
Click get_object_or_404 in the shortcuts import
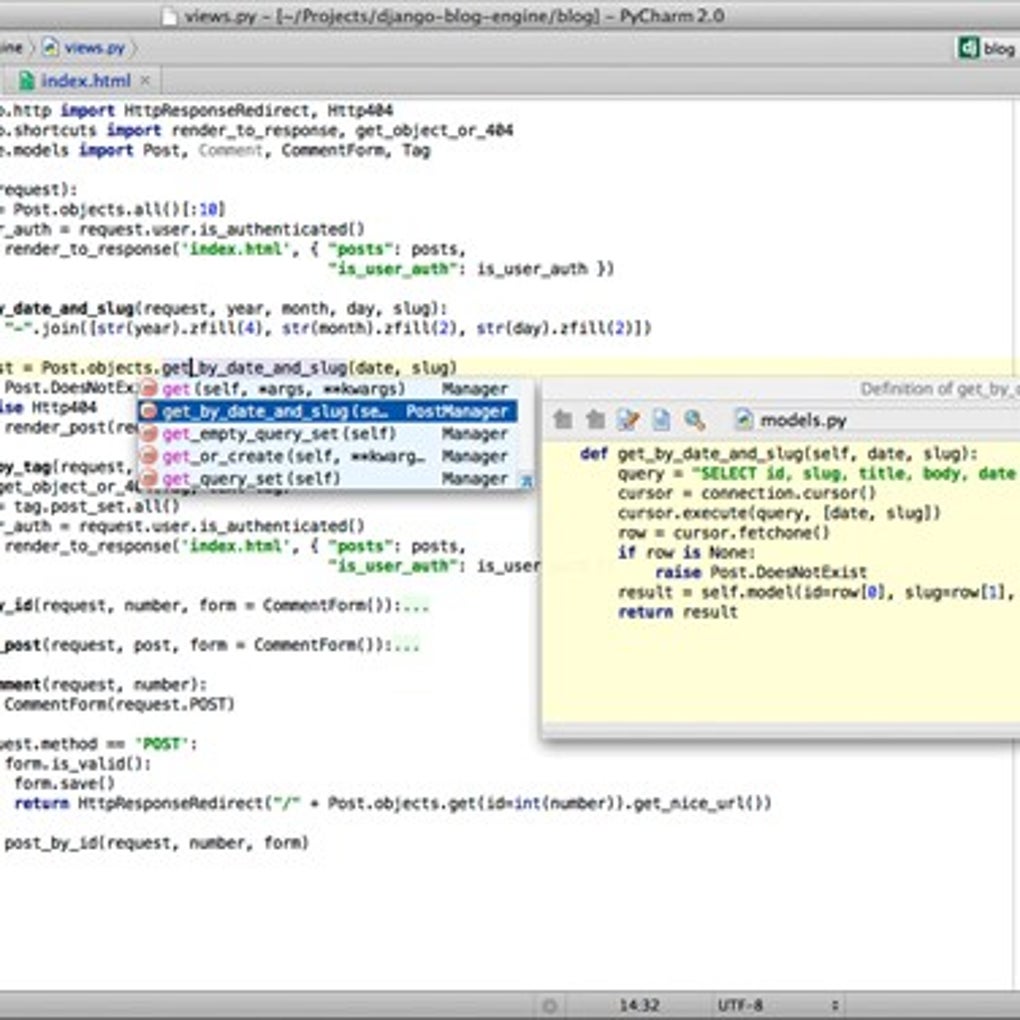coord(434,130)
